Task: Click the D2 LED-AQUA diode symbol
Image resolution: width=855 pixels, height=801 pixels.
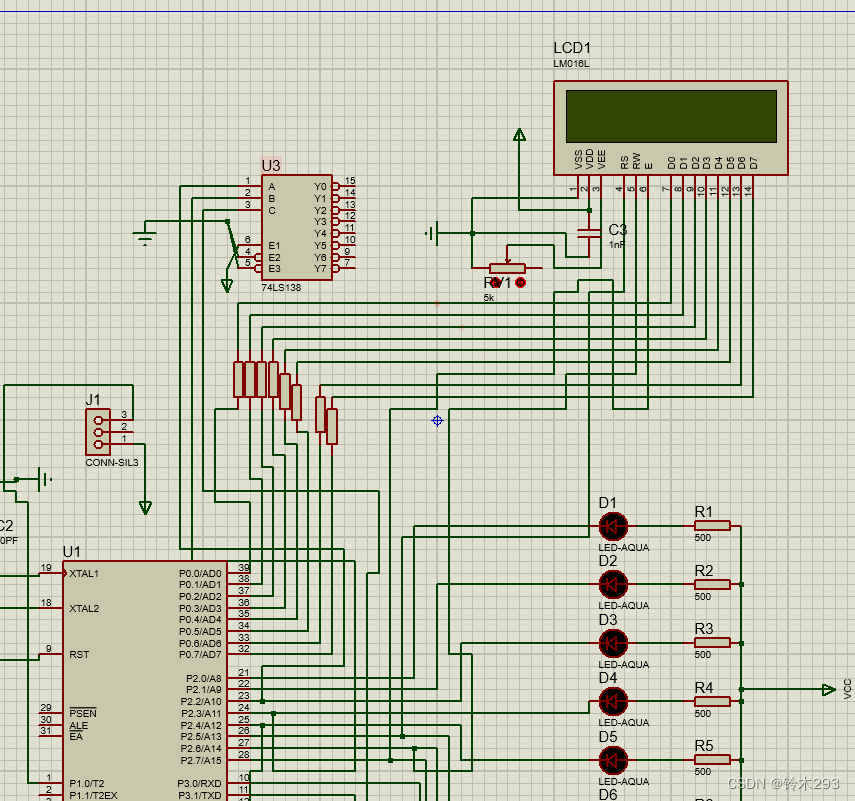Action: point(613,585)
